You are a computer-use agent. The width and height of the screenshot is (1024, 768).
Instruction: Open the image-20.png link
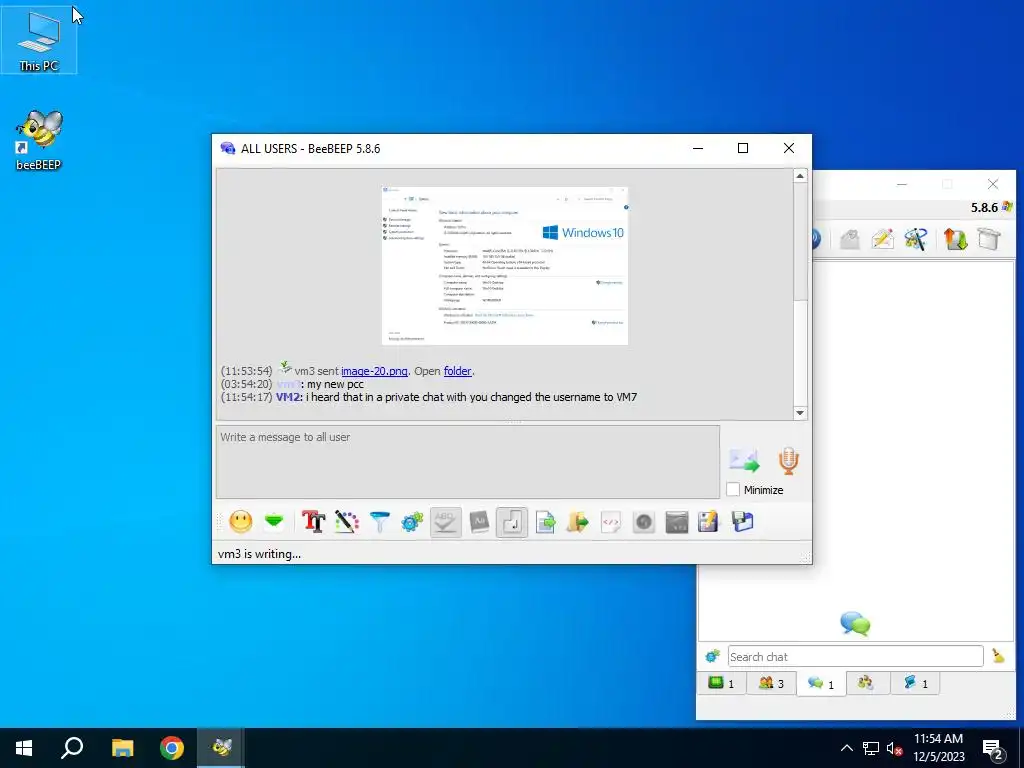tap(374, 371)
